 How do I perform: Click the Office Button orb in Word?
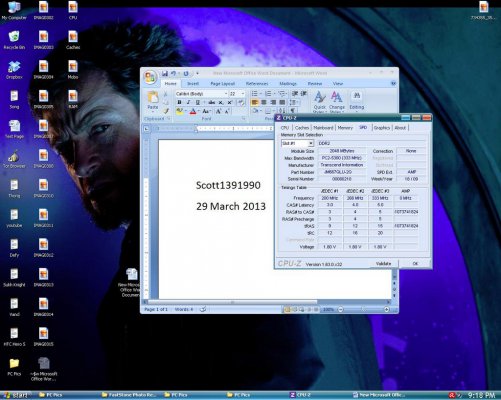coord(150,77)
